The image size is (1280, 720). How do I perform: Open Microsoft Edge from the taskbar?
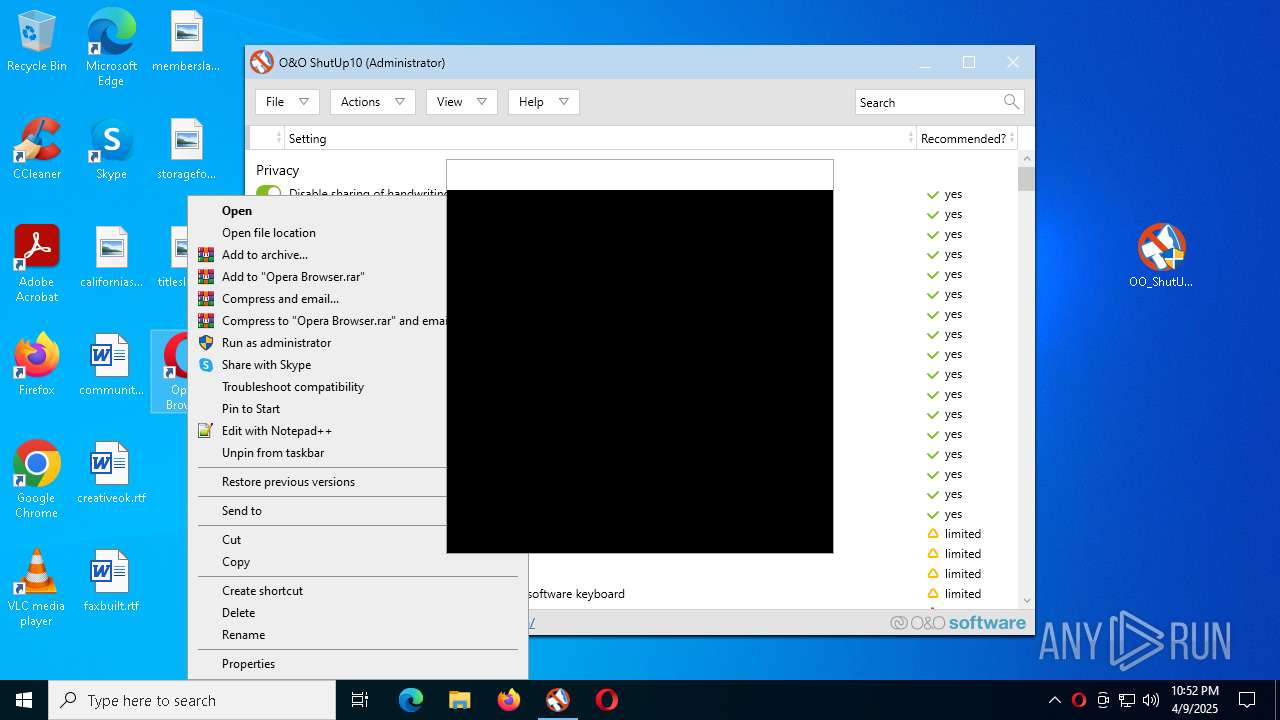pyautogui.click(x=411, y=700)
